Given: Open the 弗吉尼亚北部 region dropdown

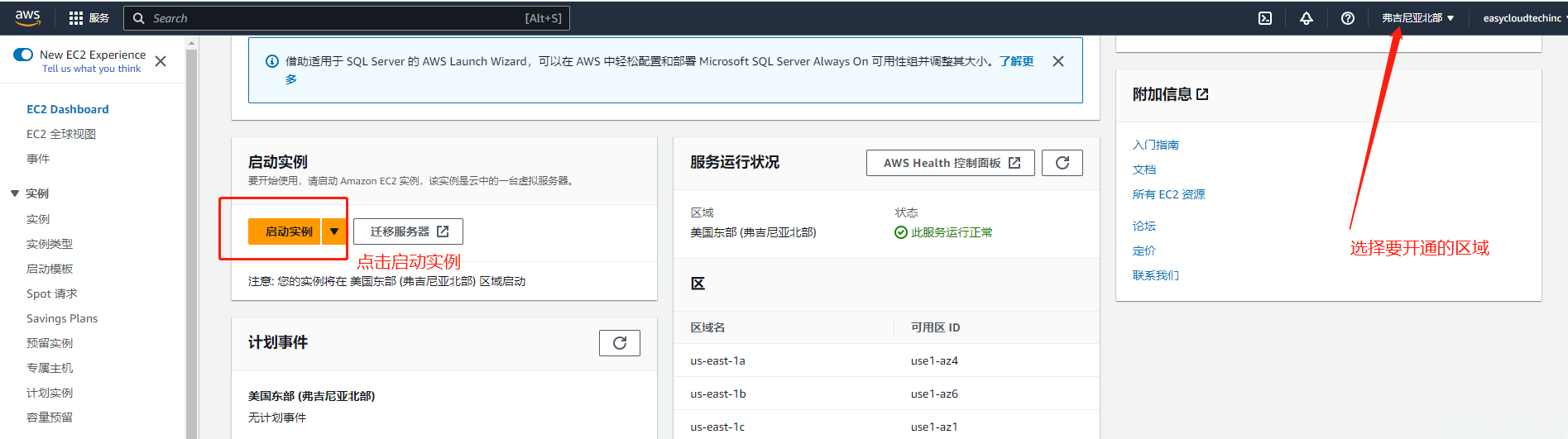Looking at the screenshot, I should [x=1418, y=18].
